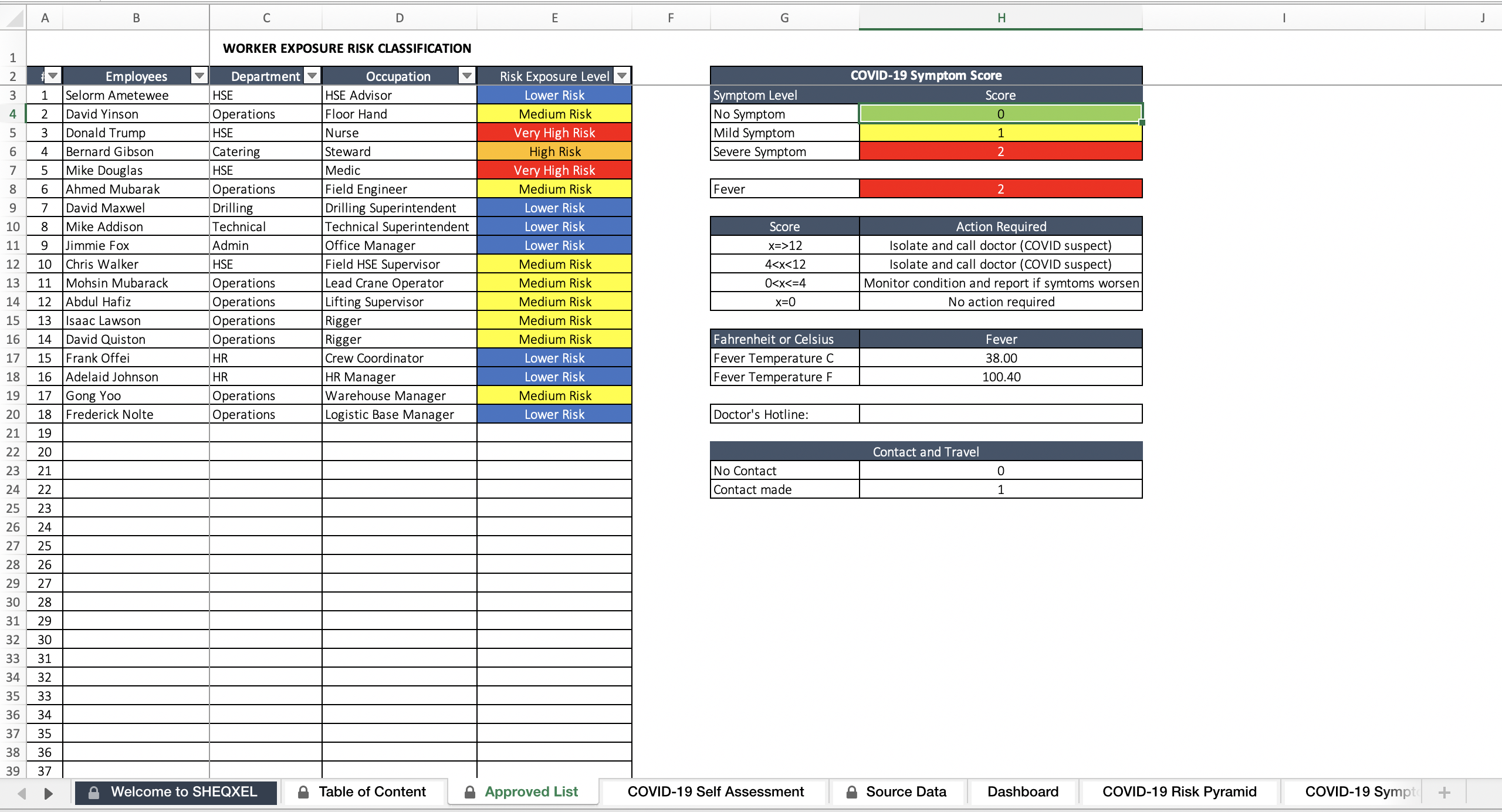Select the 'Contact and Travel' header cell
The width and height of the screenshot is (1502, 812).
tap(926, 452)
